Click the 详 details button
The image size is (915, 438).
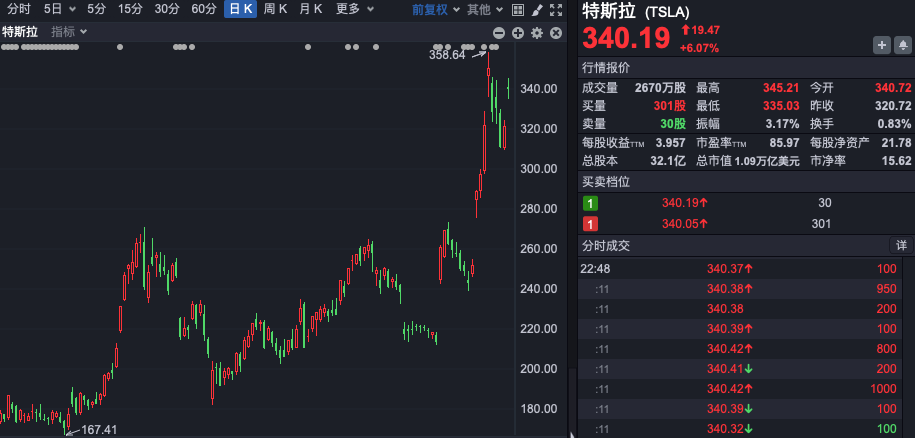click(901, 246)
